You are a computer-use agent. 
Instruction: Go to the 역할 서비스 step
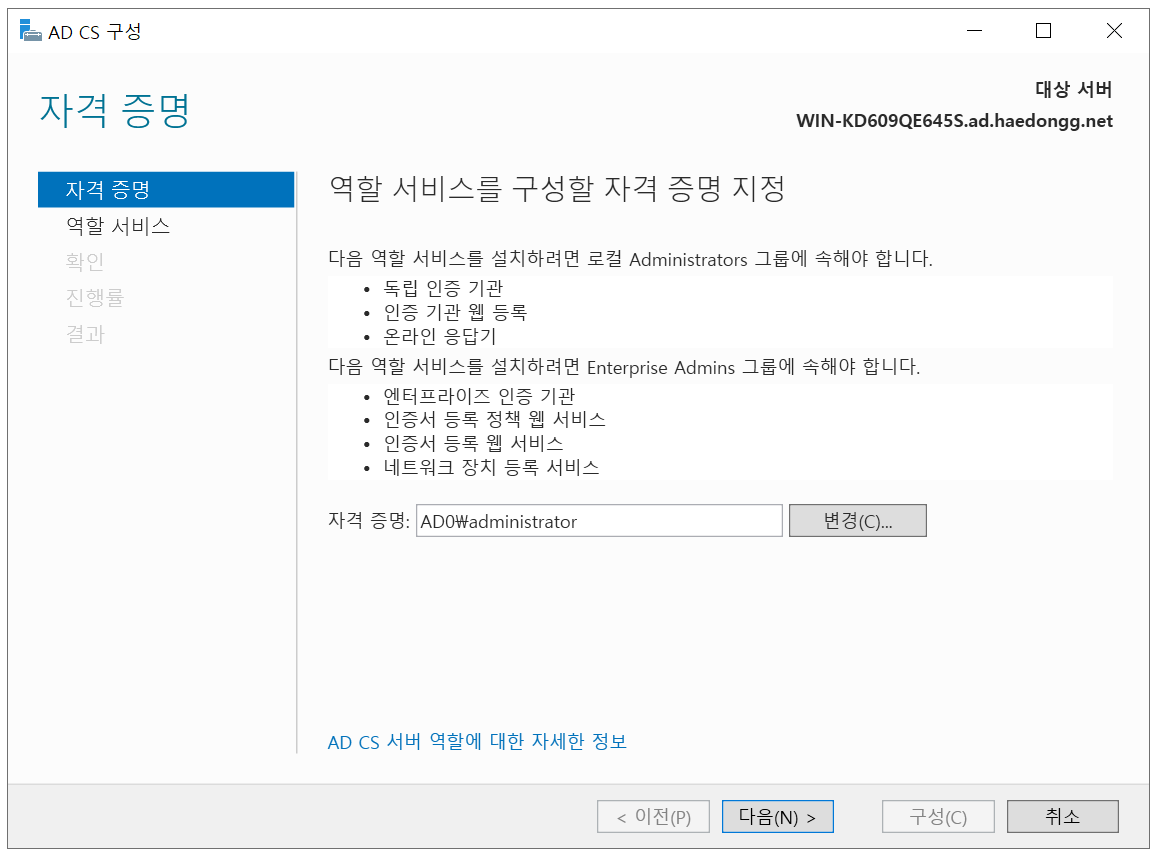[x=118, y=226]
